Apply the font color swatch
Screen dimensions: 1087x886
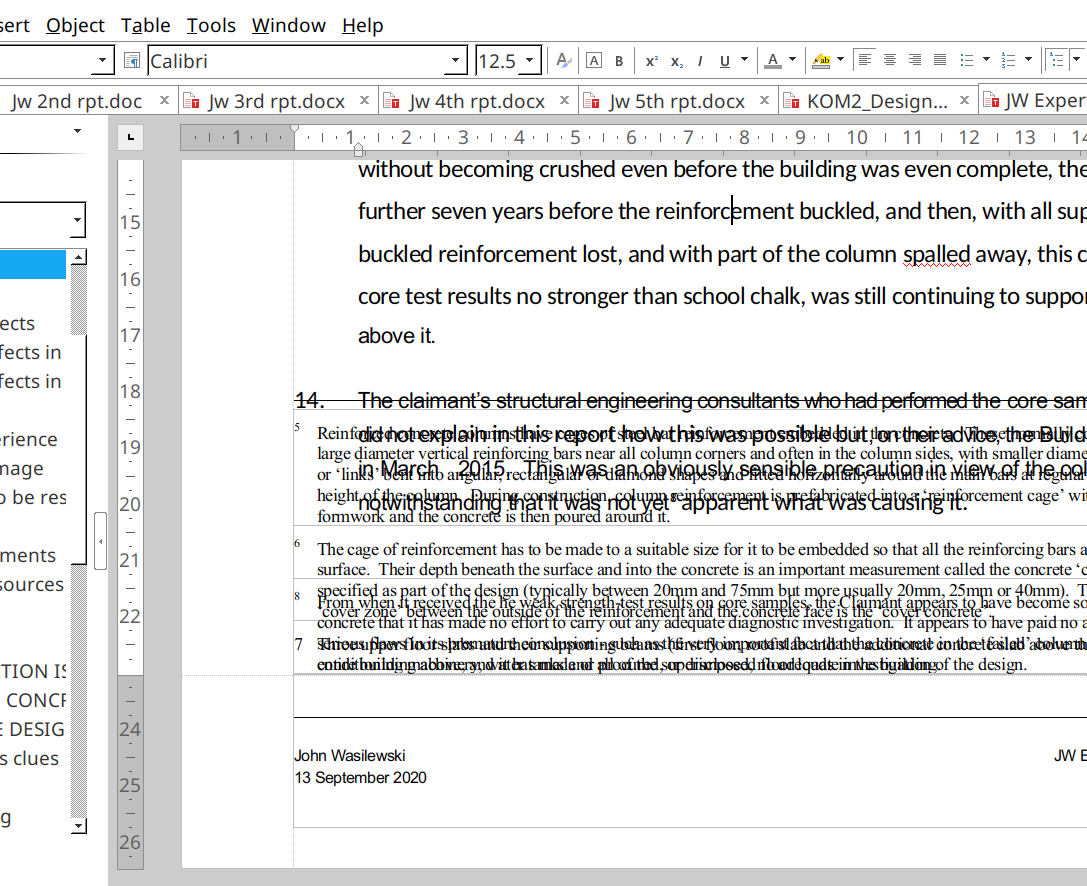point(772,61)
